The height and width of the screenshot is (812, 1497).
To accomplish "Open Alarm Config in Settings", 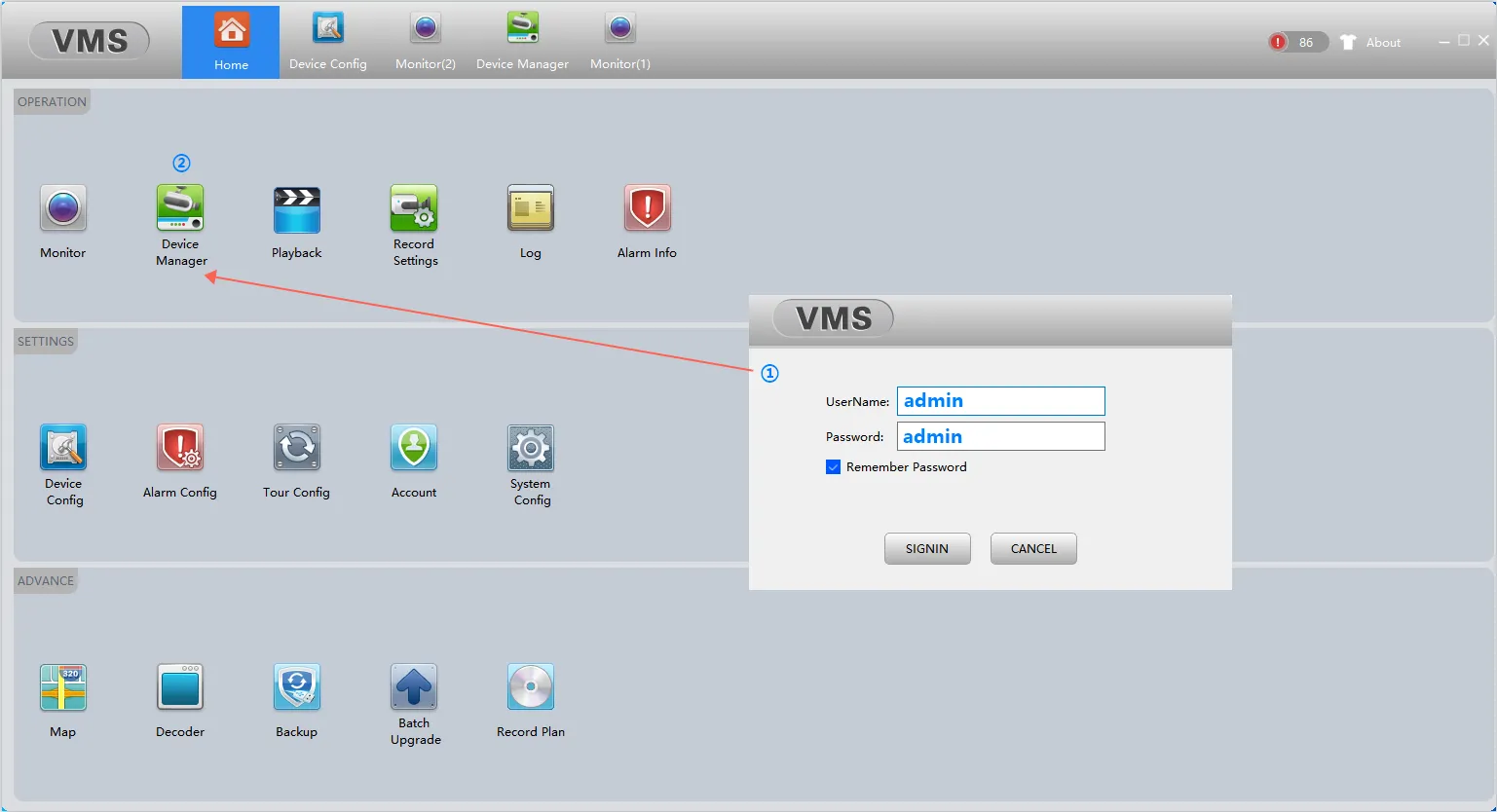I will click(x=180, y=448).
